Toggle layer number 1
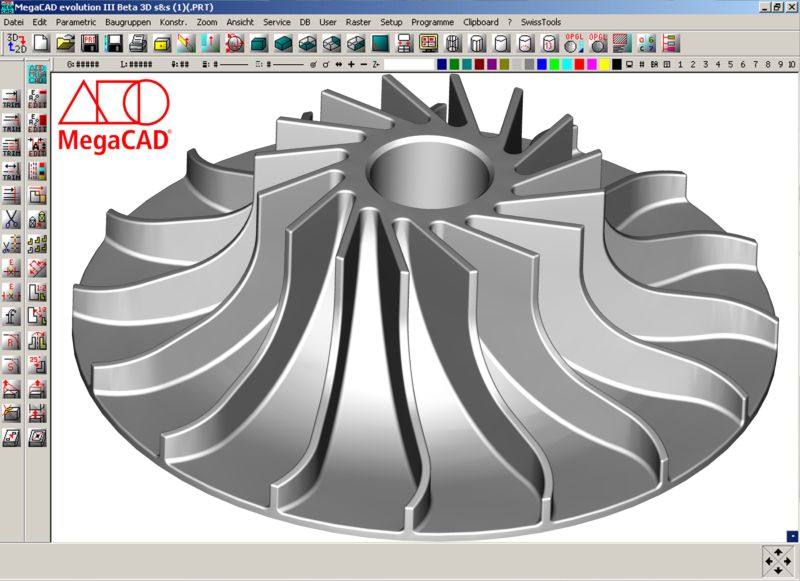Viewport: 800px width, 581px height. tap(680, 64)
